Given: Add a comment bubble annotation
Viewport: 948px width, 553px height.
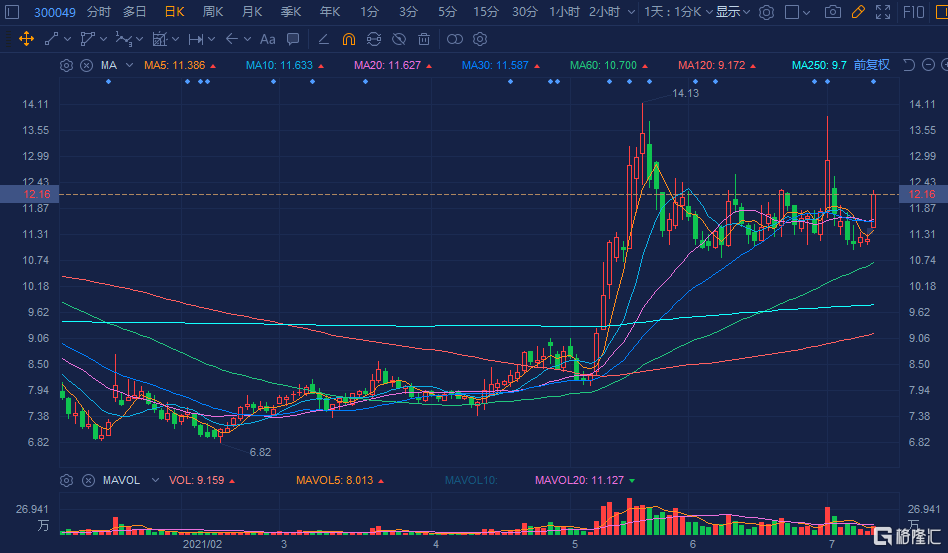Looking at the screenshot, I should [292, 39].
